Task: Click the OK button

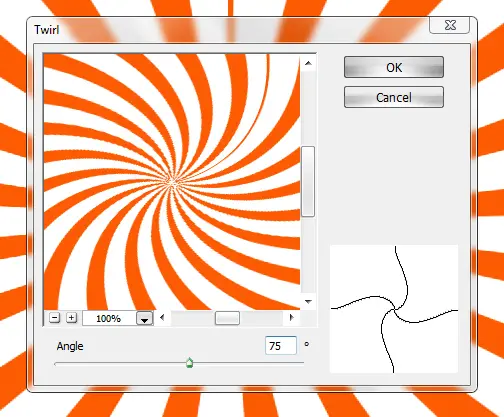Action: (394, 67)
